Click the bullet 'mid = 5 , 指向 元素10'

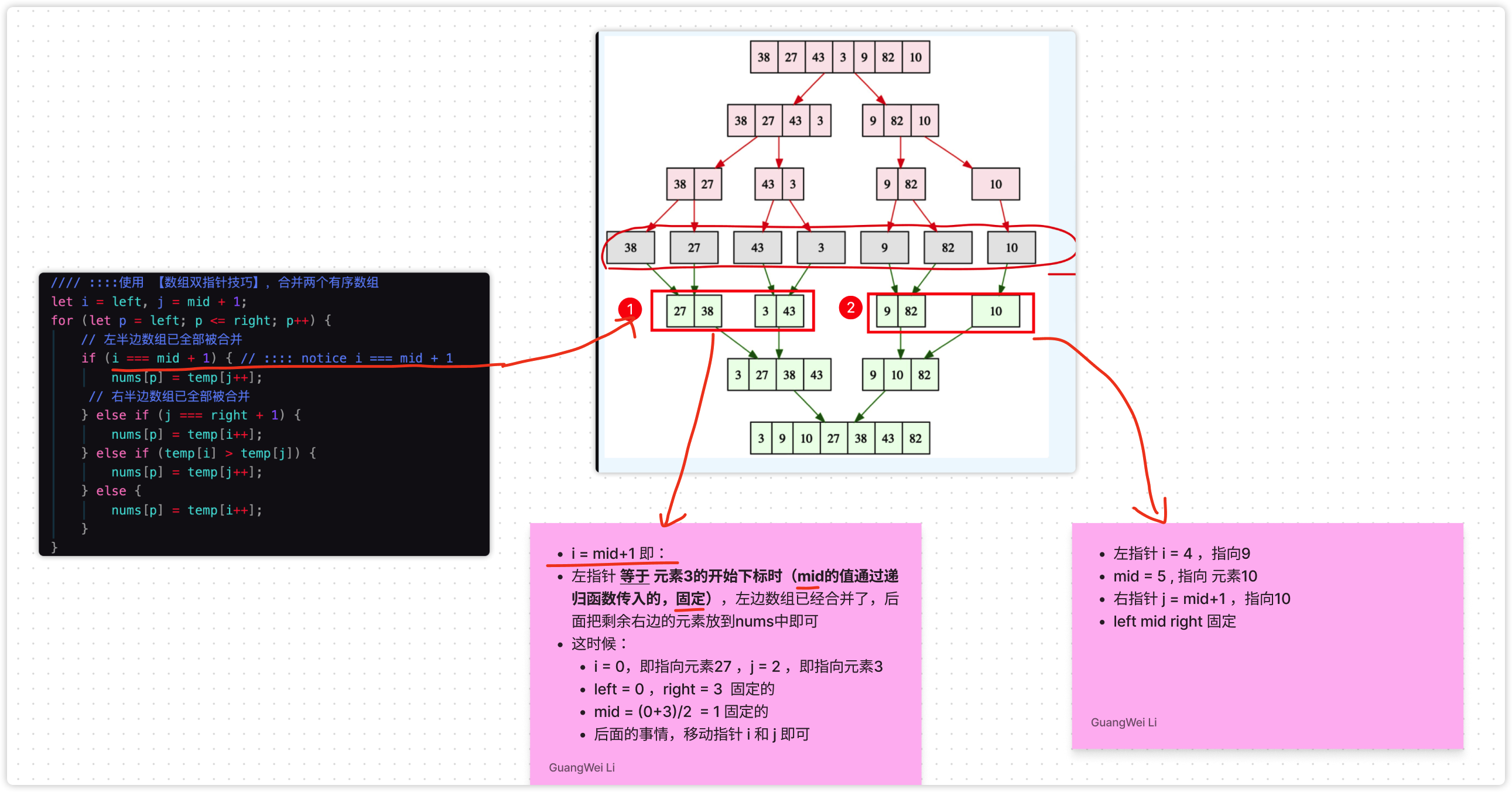tap(1185, 576)
